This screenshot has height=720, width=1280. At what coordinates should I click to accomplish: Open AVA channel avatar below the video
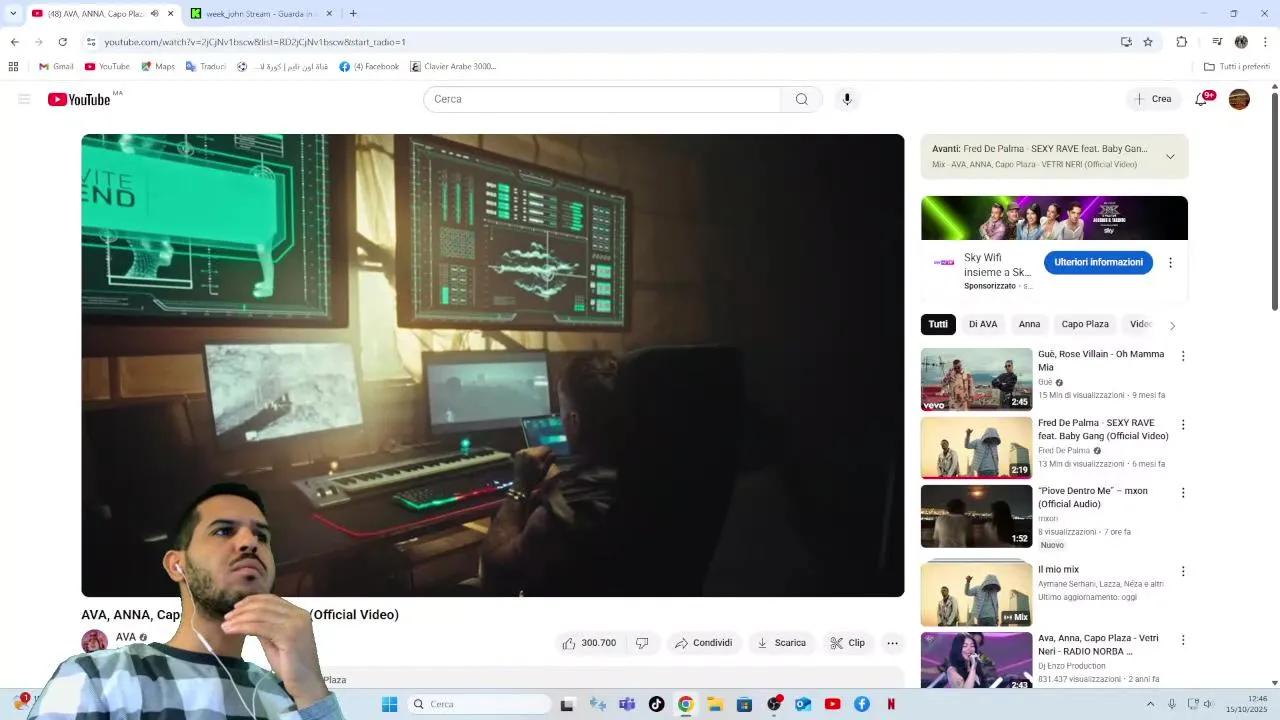point(94,642)
